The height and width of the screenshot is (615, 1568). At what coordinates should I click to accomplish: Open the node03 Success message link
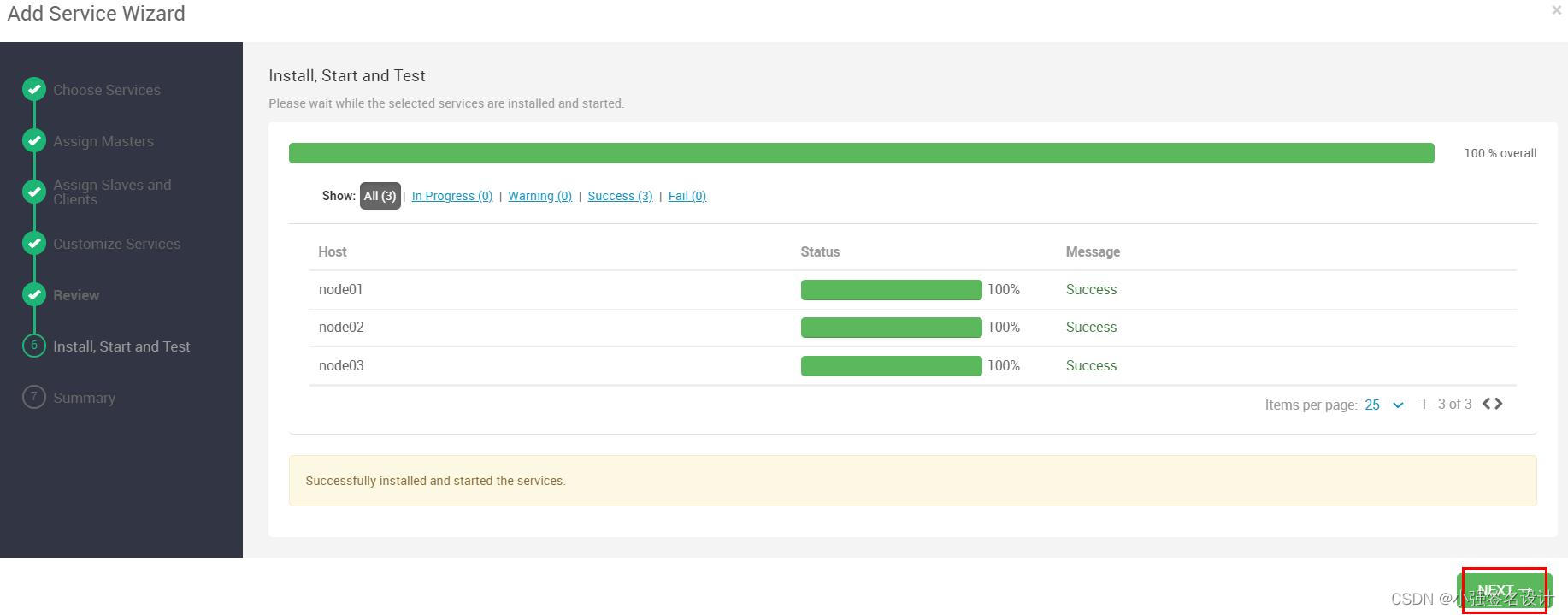click(1091, 365)
